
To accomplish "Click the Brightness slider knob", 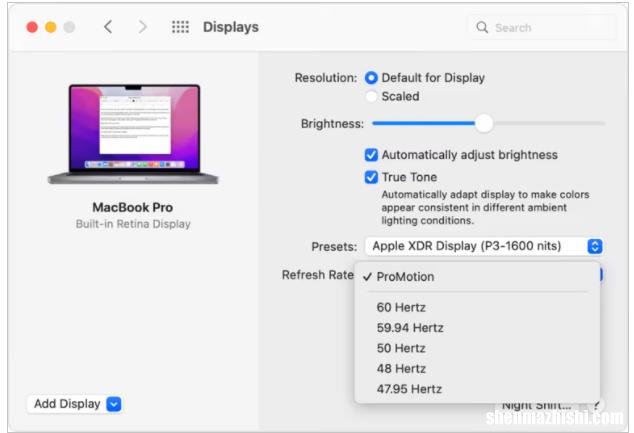I will point(484,123).
